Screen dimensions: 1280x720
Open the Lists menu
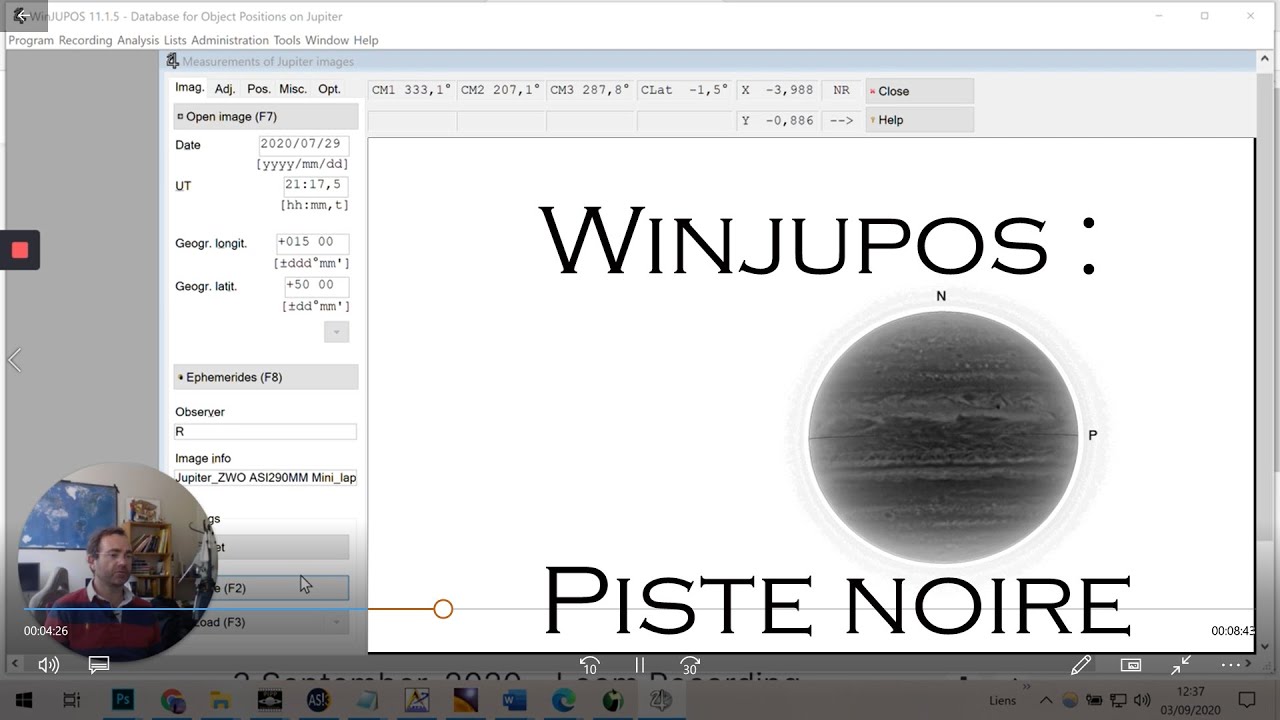coord(175,40)
